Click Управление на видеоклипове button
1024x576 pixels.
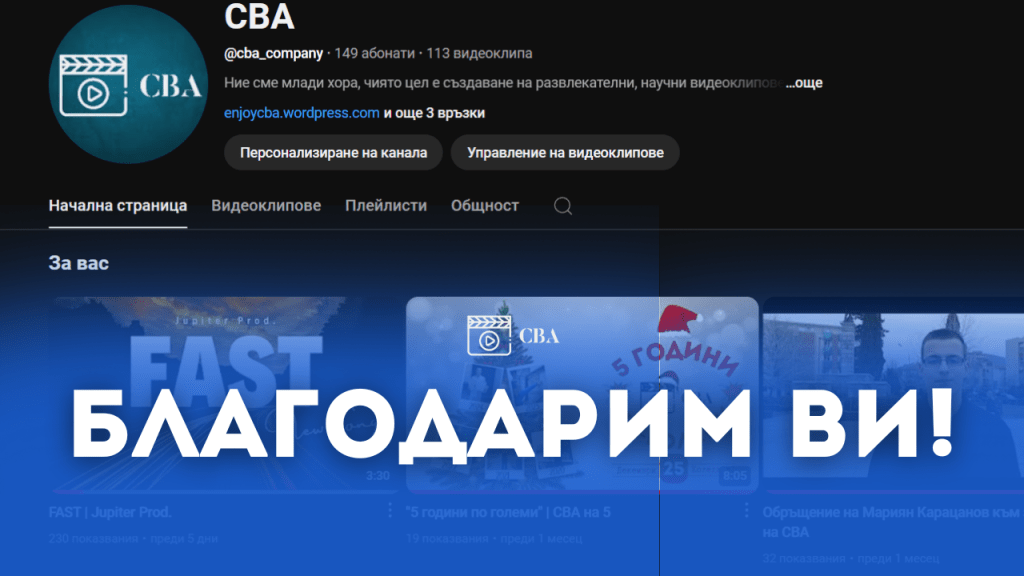pyautogui.click(x=565, y=153)
